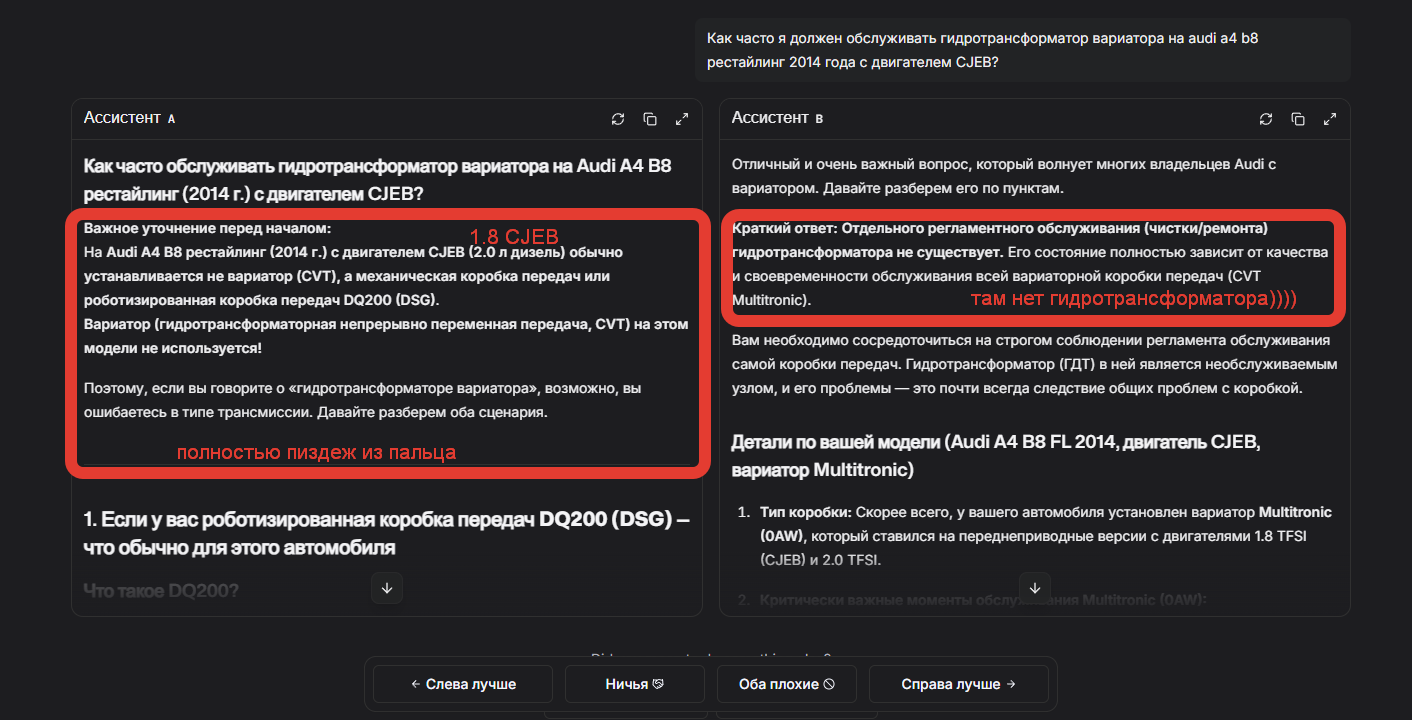The image size is (1412, 720).
Task: Select "Оба плохие" rating
Action: [x=786, y=684]
